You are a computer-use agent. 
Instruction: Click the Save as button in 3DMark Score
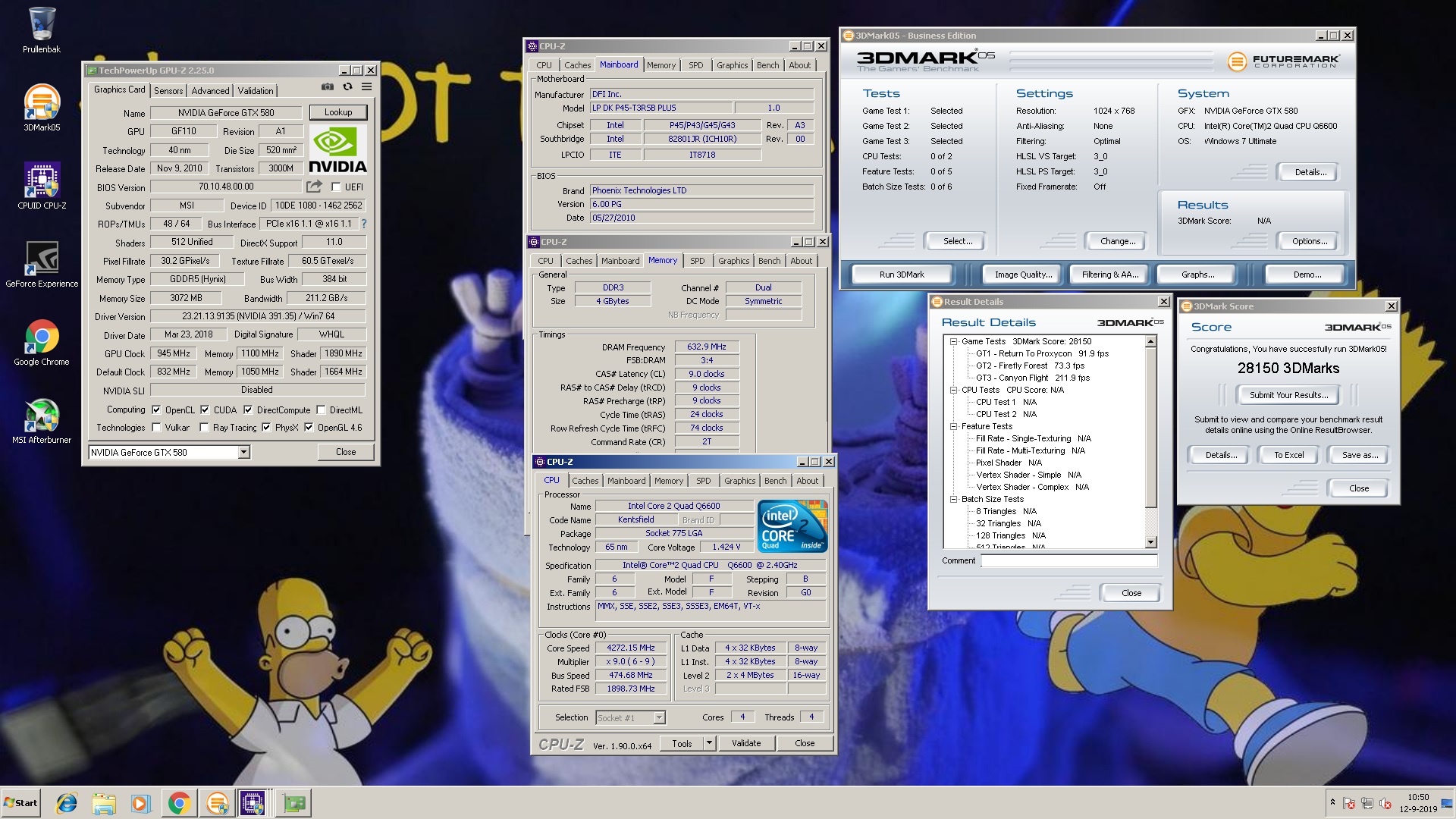pyautogui.click(x=1360, y=455)
